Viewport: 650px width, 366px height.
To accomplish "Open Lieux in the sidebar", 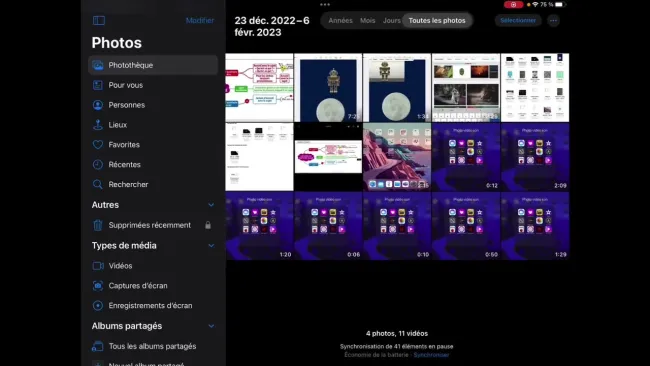I will (153, 125).
